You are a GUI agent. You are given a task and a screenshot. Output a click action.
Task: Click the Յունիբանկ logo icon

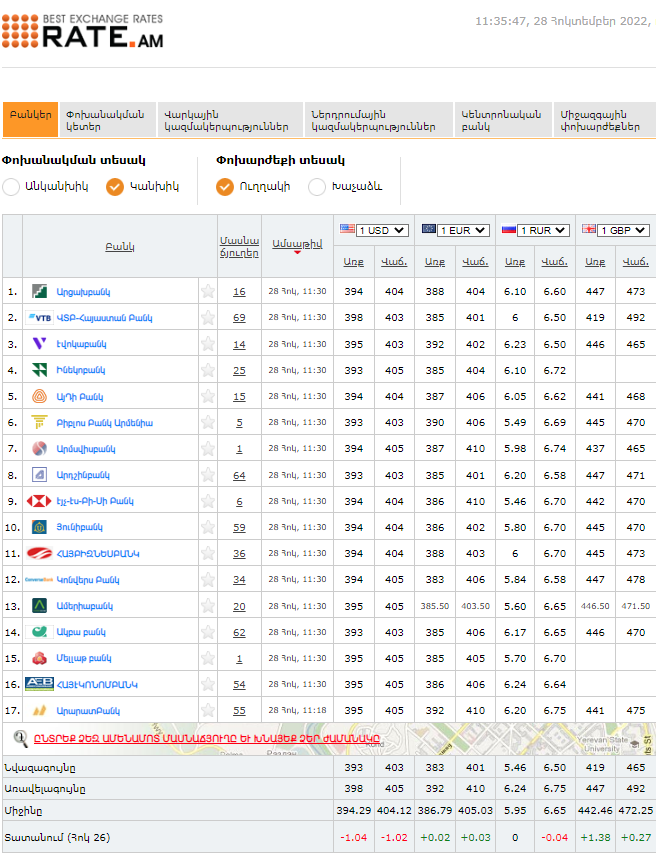coord(39,527)
